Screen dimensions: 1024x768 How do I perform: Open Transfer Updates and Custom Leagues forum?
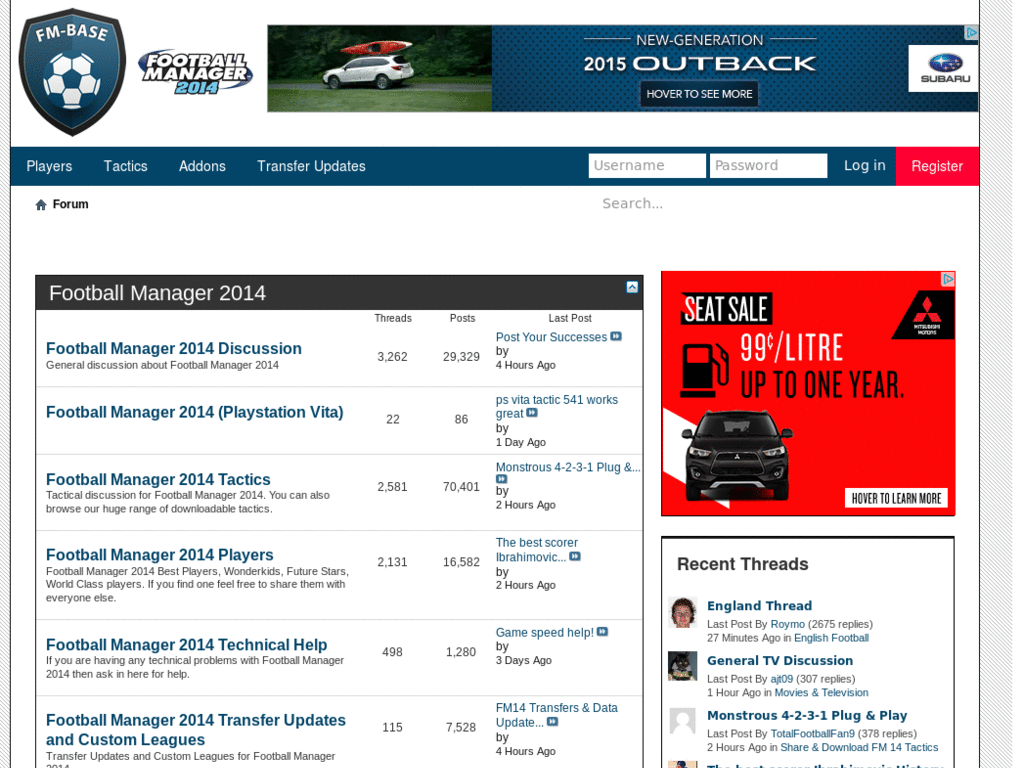pos(196,729)
